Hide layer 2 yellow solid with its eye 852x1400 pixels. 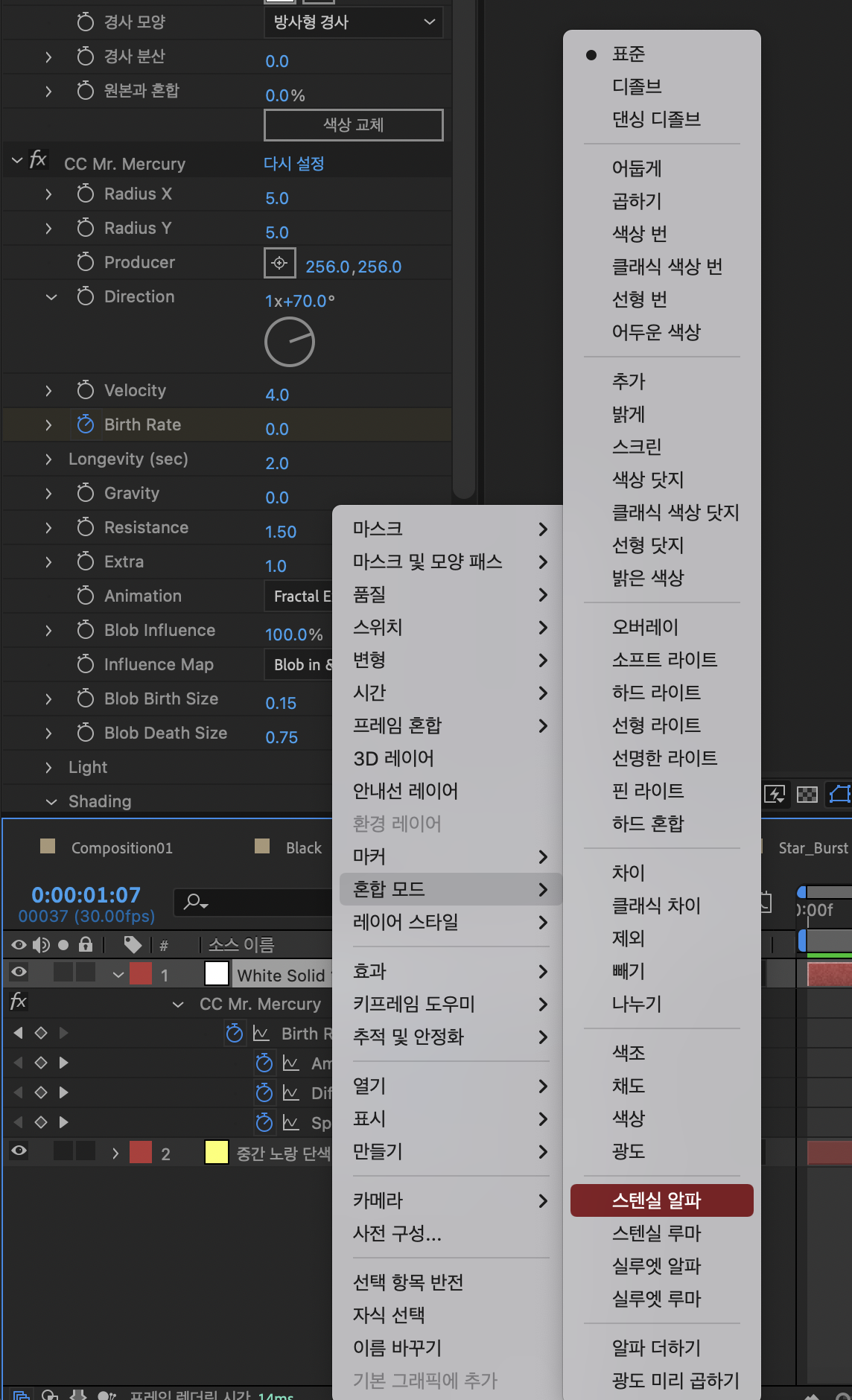tap(19, 1151)
